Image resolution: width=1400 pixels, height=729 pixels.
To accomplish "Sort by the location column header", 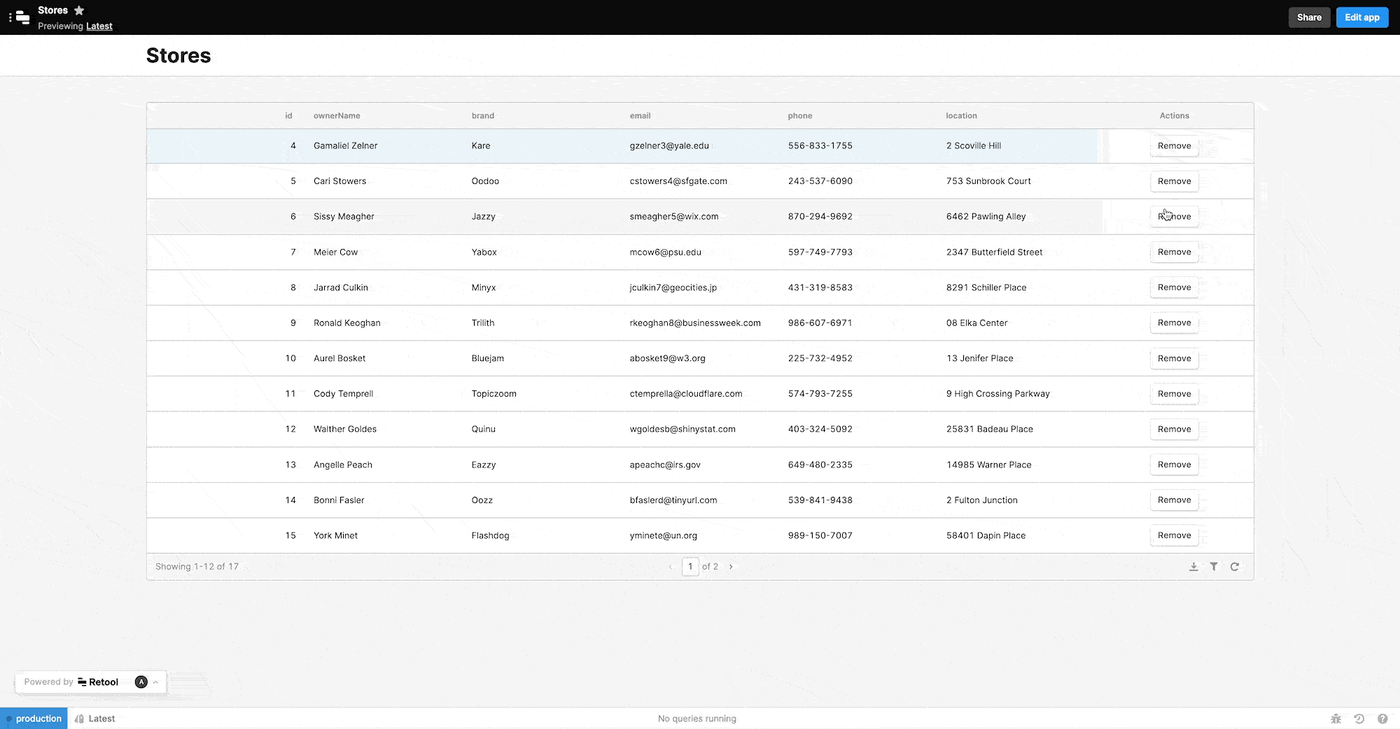I will [961, 116].
